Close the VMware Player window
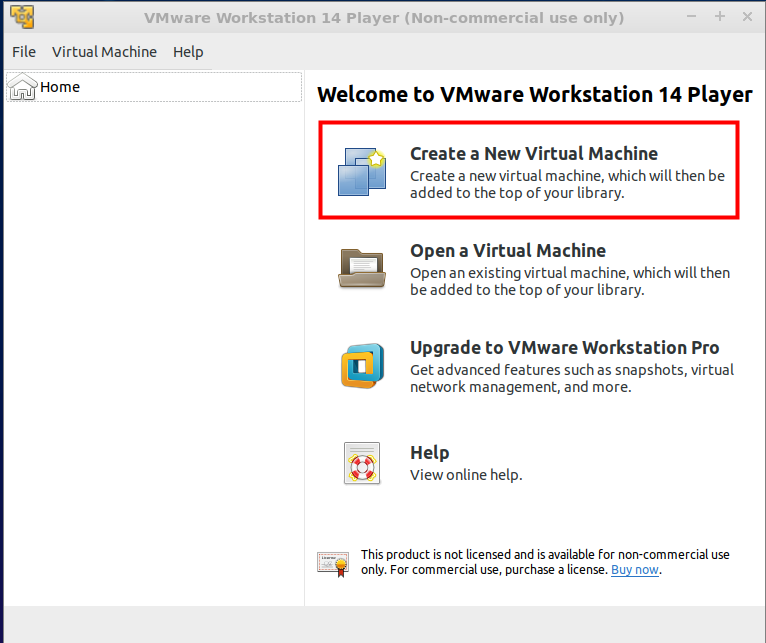This screenshot has height=643, width=766. [747, 17]
